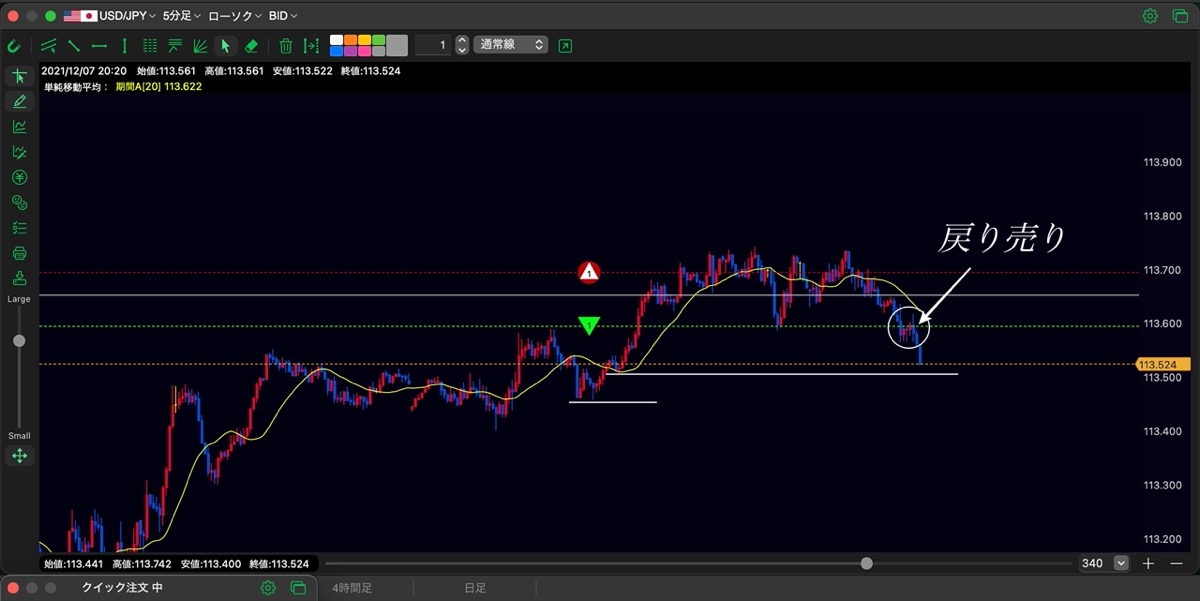This screenshot has width=1200, height=601.
Task: Click the magnet snap icon
Action: point(14,45)
